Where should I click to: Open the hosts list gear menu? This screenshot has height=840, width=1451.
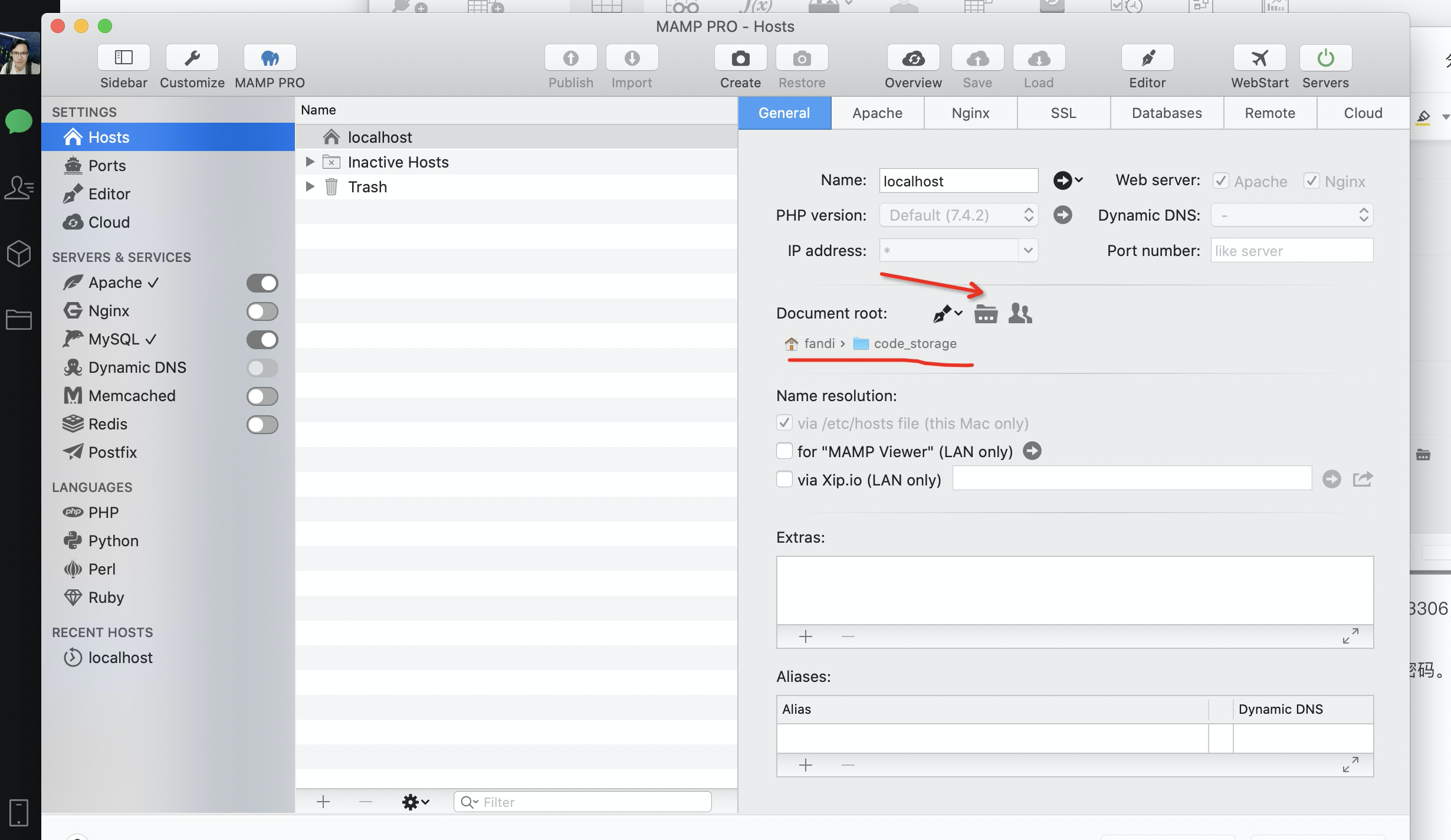416,802
